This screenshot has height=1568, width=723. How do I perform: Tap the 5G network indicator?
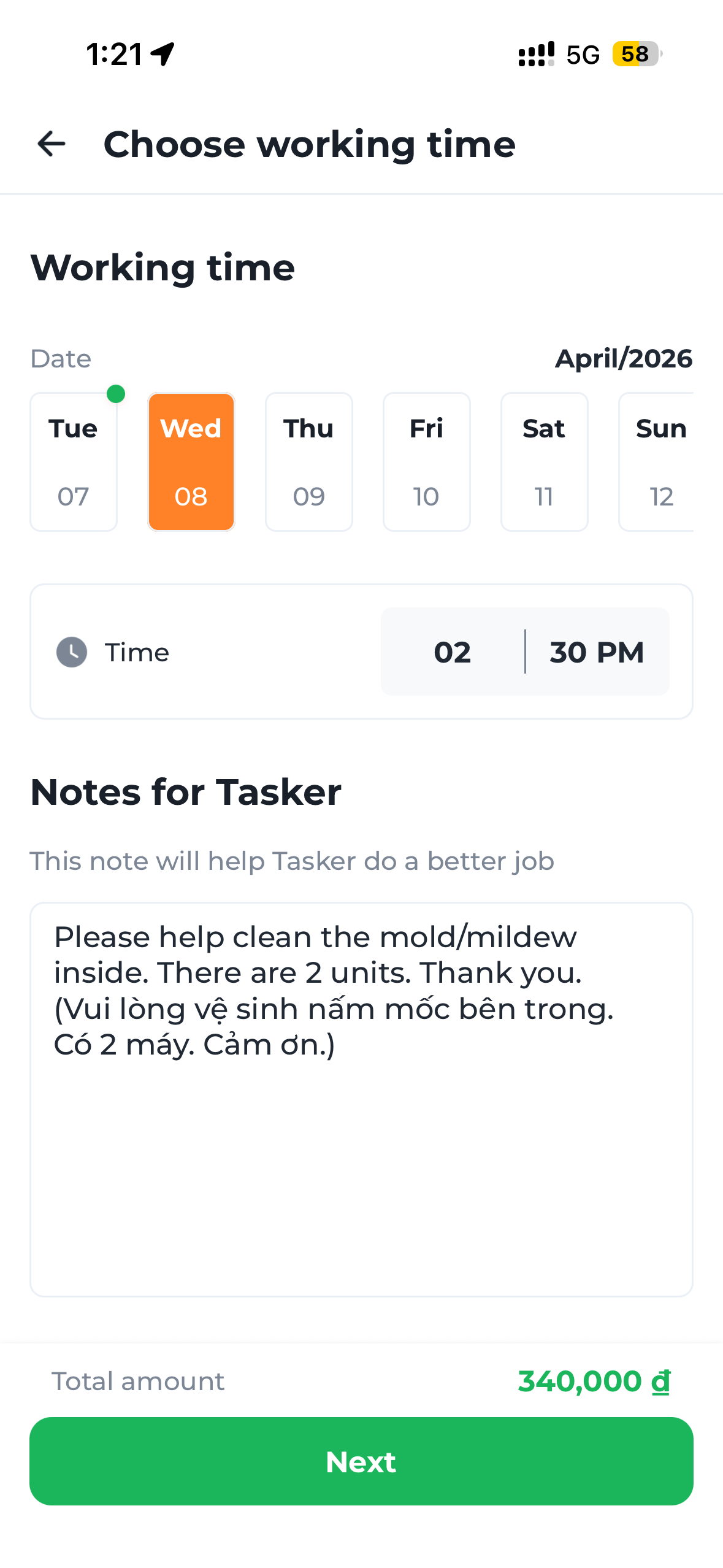click(583, 55)
